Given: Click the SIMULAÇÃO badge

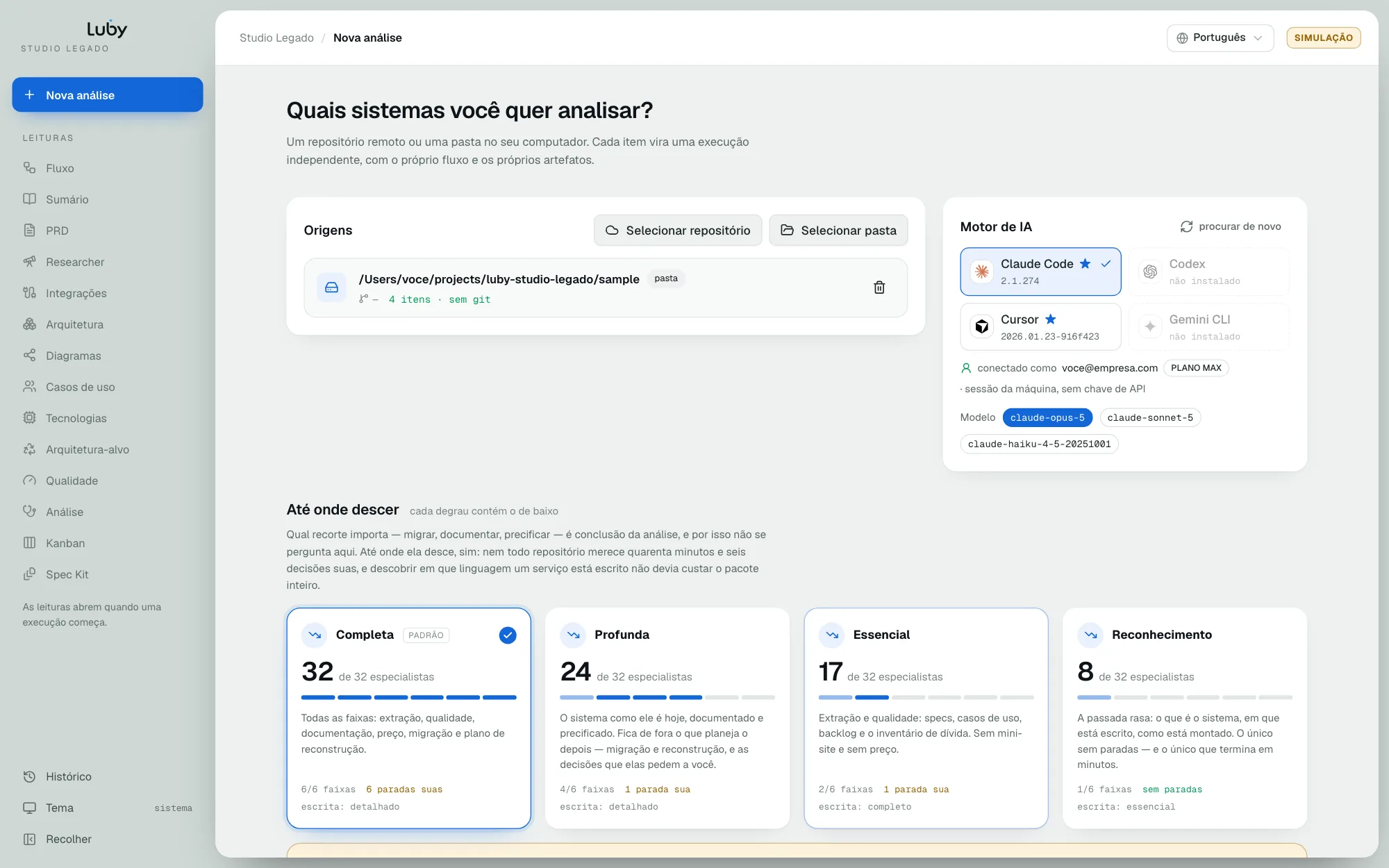Looking at the screenshot, I should click(x=1323, y=37).
